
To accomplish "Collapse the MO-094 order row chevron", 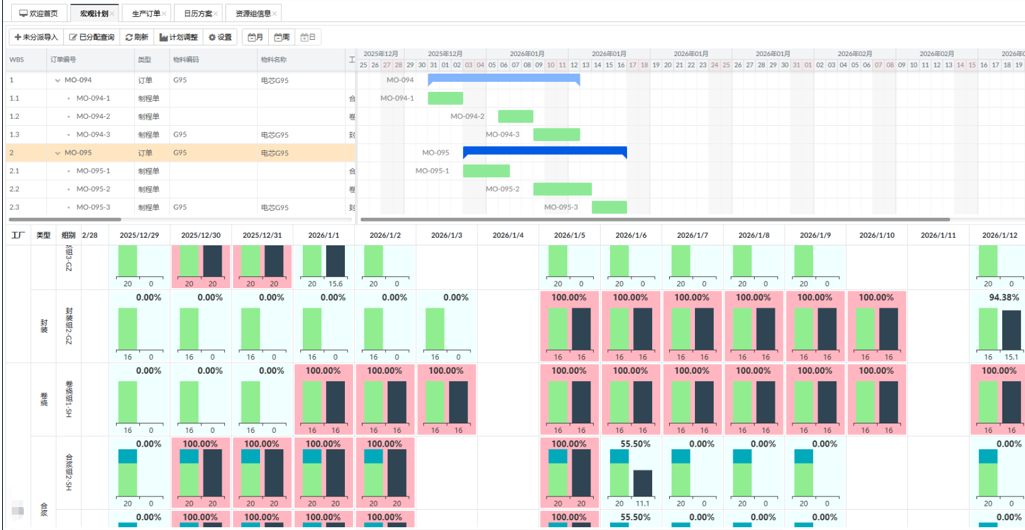I will (58, 80).
